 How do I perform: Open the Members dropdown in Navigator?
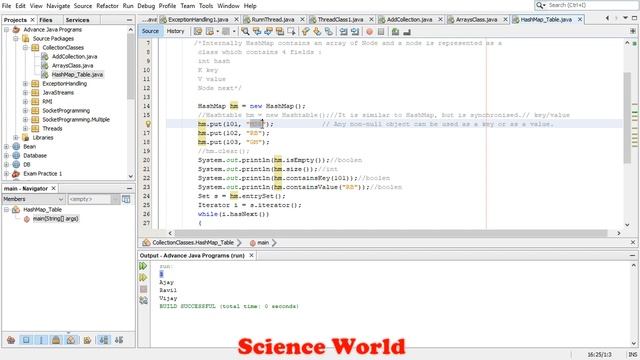(x=33, y=199)
